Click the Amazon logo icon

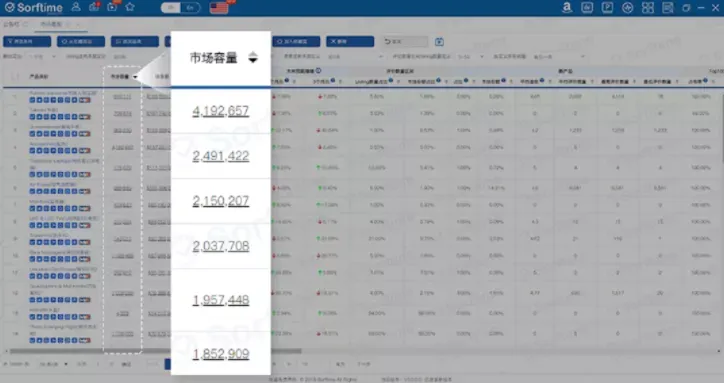point(567,7)
